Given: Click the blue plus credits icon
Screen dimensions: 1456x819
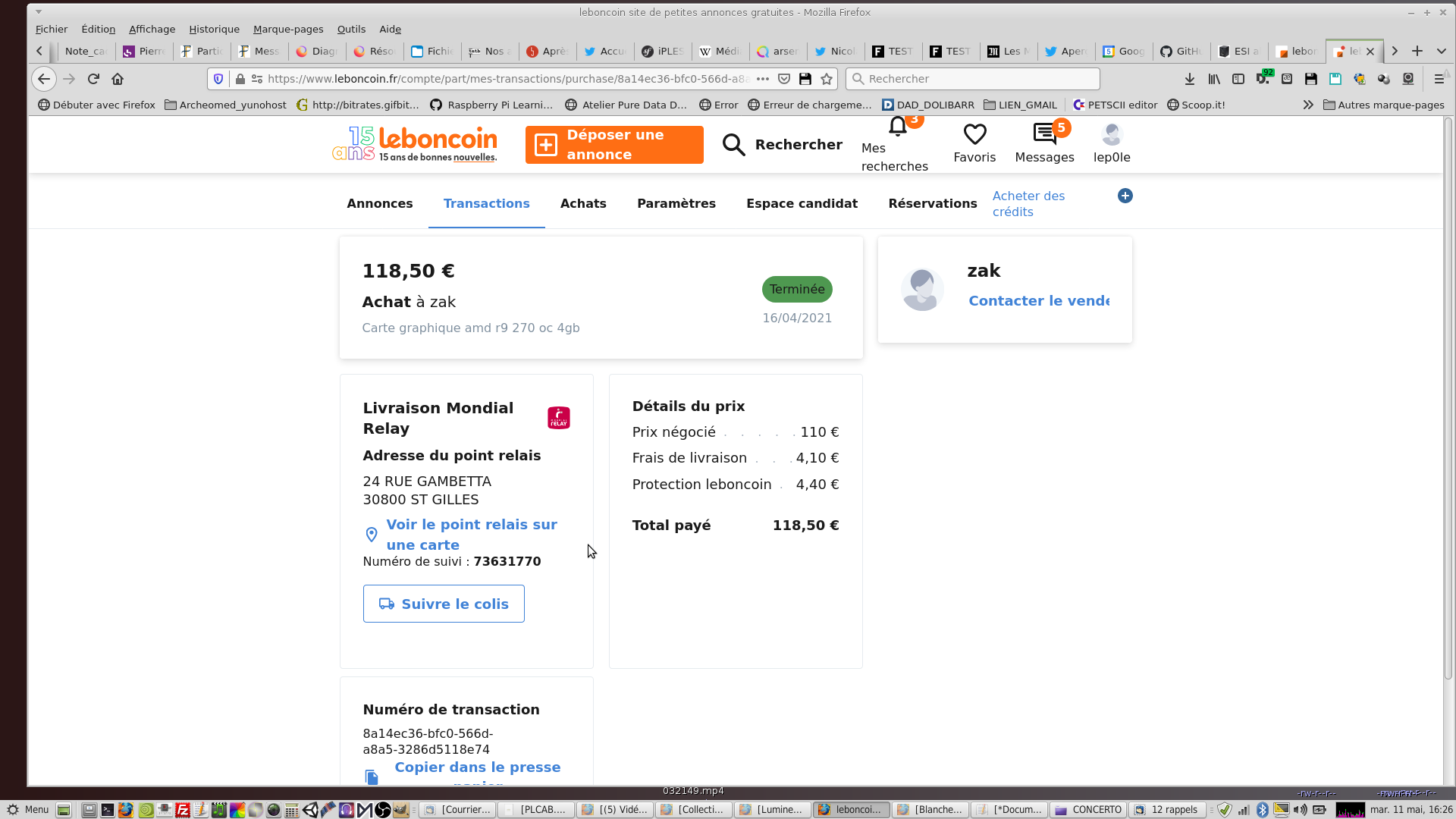Looking at the screenshot, I should 1125,196.
